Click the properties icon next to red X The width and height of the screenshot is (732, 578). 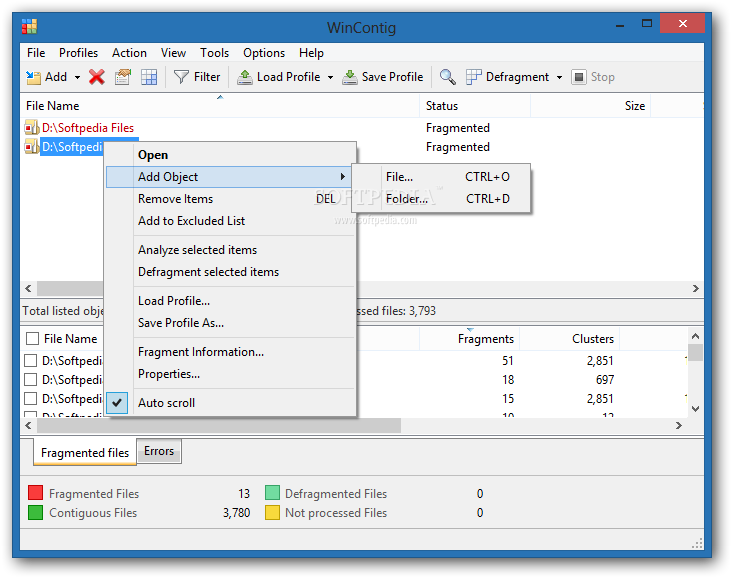[123, 77]
